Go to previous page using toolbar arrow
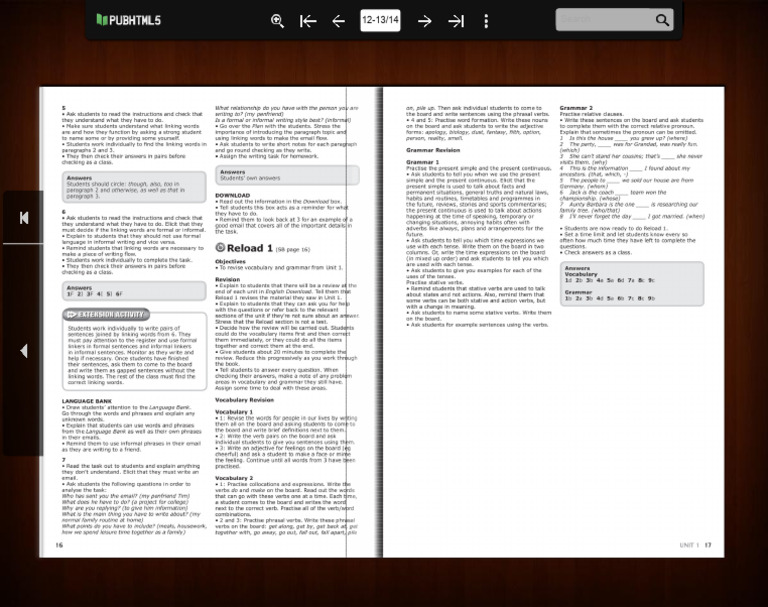 (338, 21)
